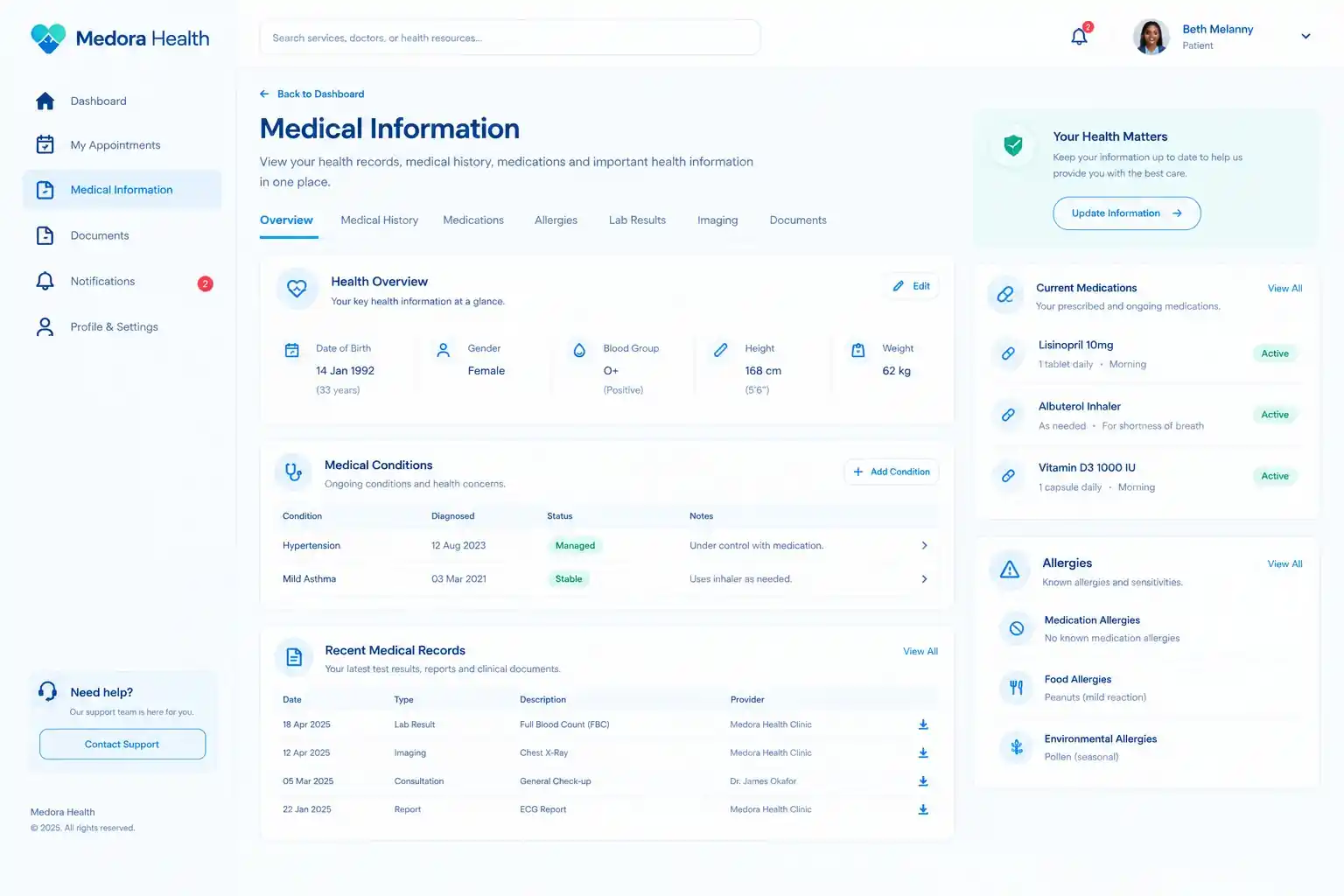1344x896 pixels.
Task: Edit the Health Overview details
Action: (912, 286)
